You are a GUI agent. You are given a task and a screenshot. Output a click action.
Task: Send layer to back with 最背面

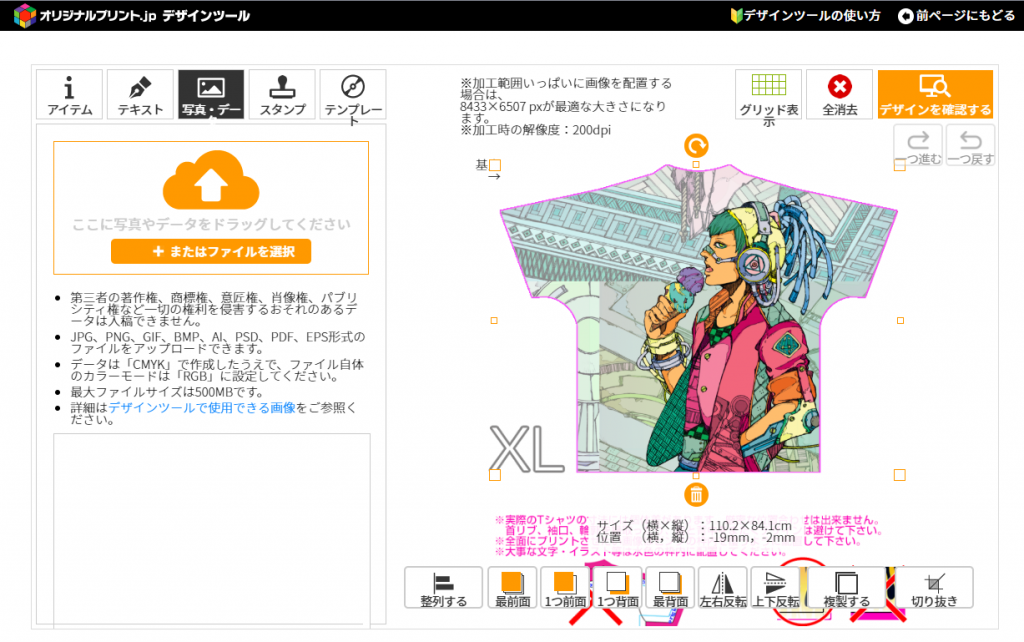coord(670,588)
